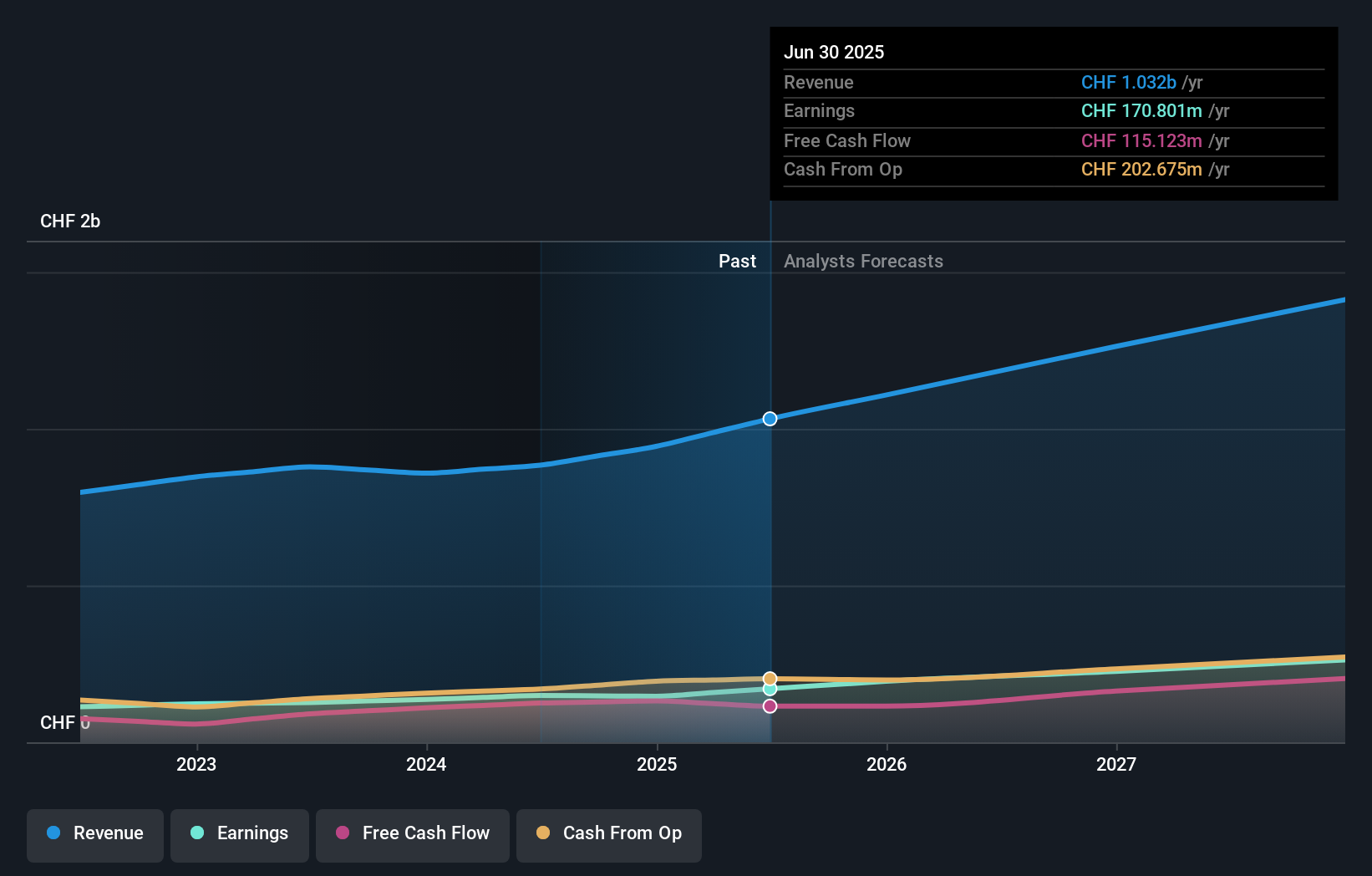Open the Analysts Forecasts section
The image size is (1372, 876).
coord(863,261)
